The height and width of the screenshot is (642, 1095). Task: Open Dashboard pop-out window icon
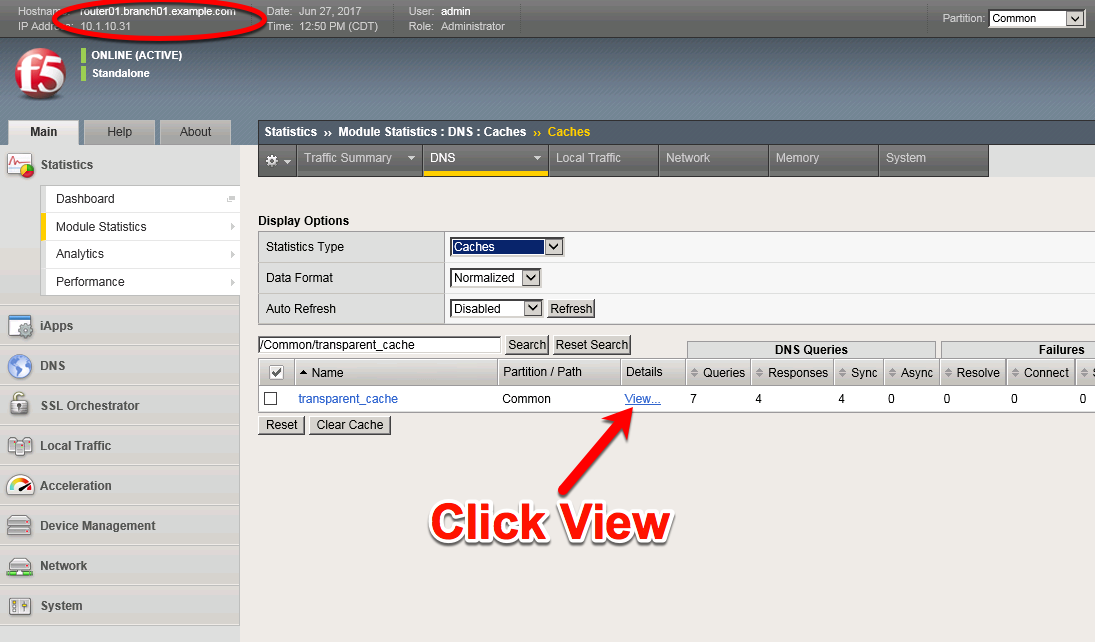(230, 199)
